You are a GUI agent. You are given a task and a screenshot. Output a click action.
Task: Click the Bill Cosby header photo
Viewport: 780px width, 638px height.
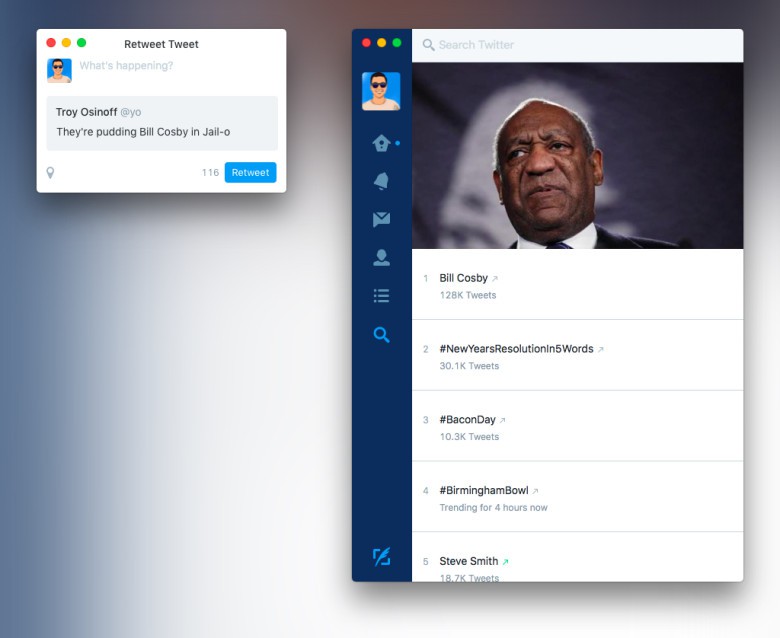[x=577, y=155]
